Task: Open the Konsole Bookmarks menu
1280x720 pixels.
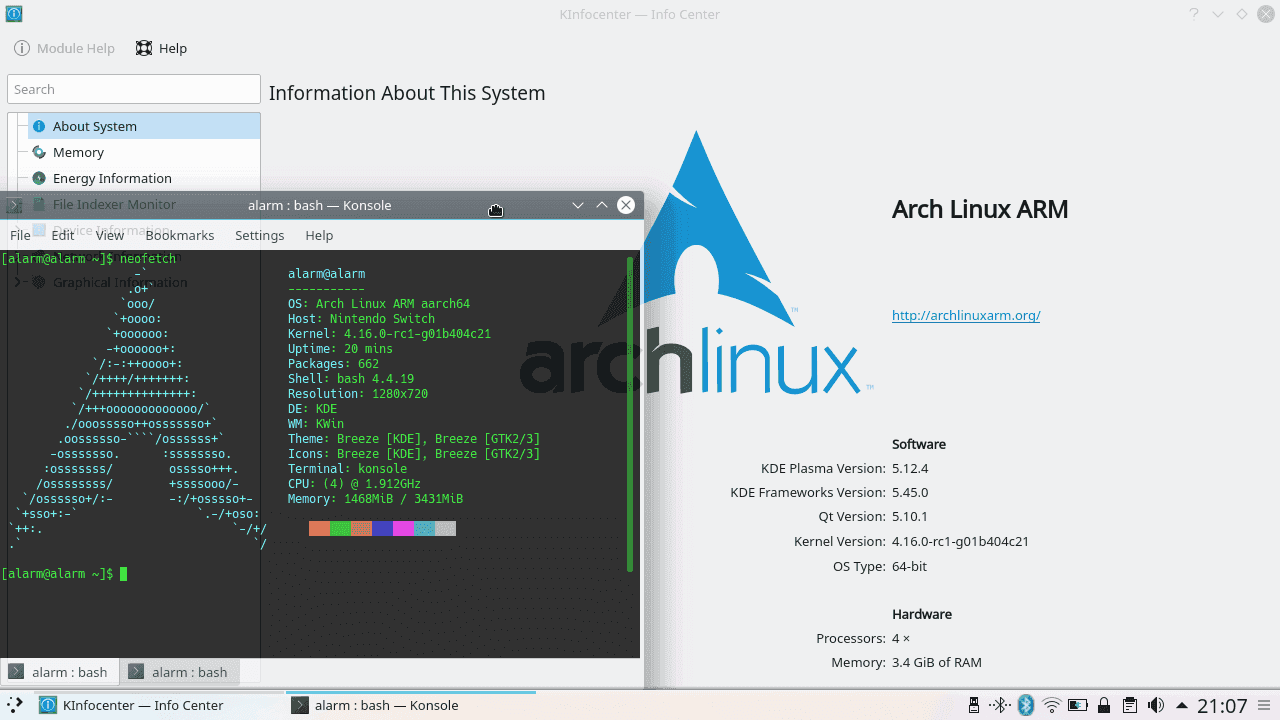Action: click(x=180, y=235)
